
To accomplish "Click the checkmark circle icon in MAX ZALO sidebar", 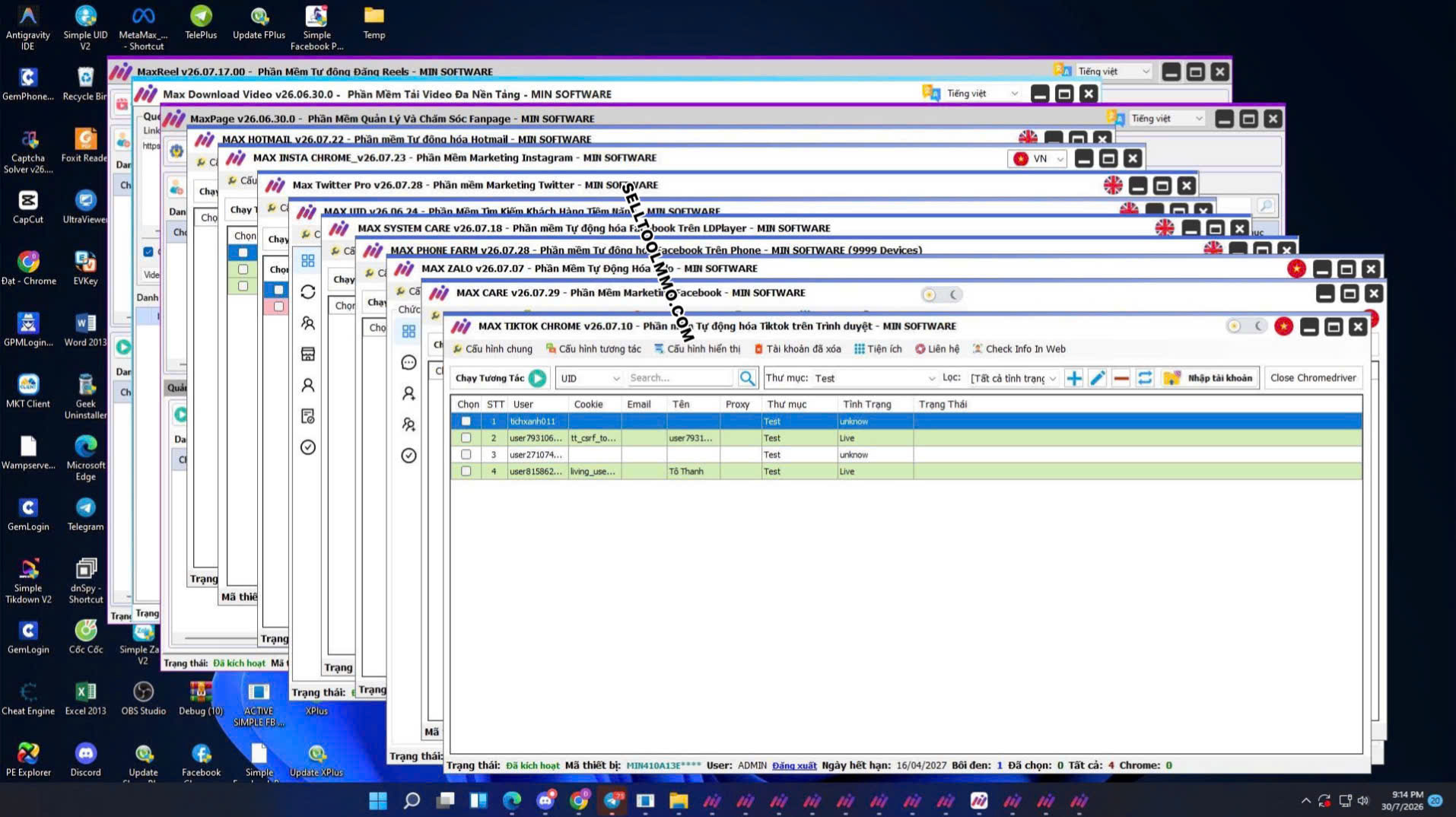I will point(409,456).
